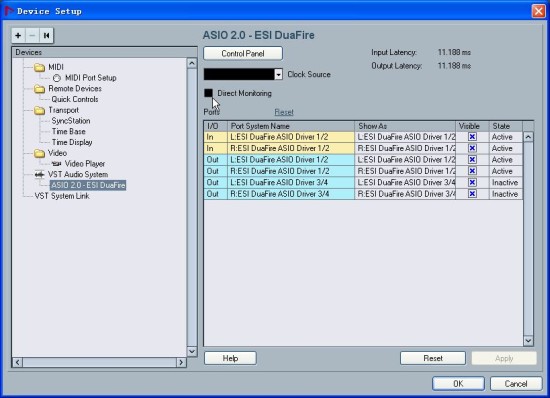Viewport: 550px width, 398px height.
Task: Click the OK button
Action: [x=458, y=384]
